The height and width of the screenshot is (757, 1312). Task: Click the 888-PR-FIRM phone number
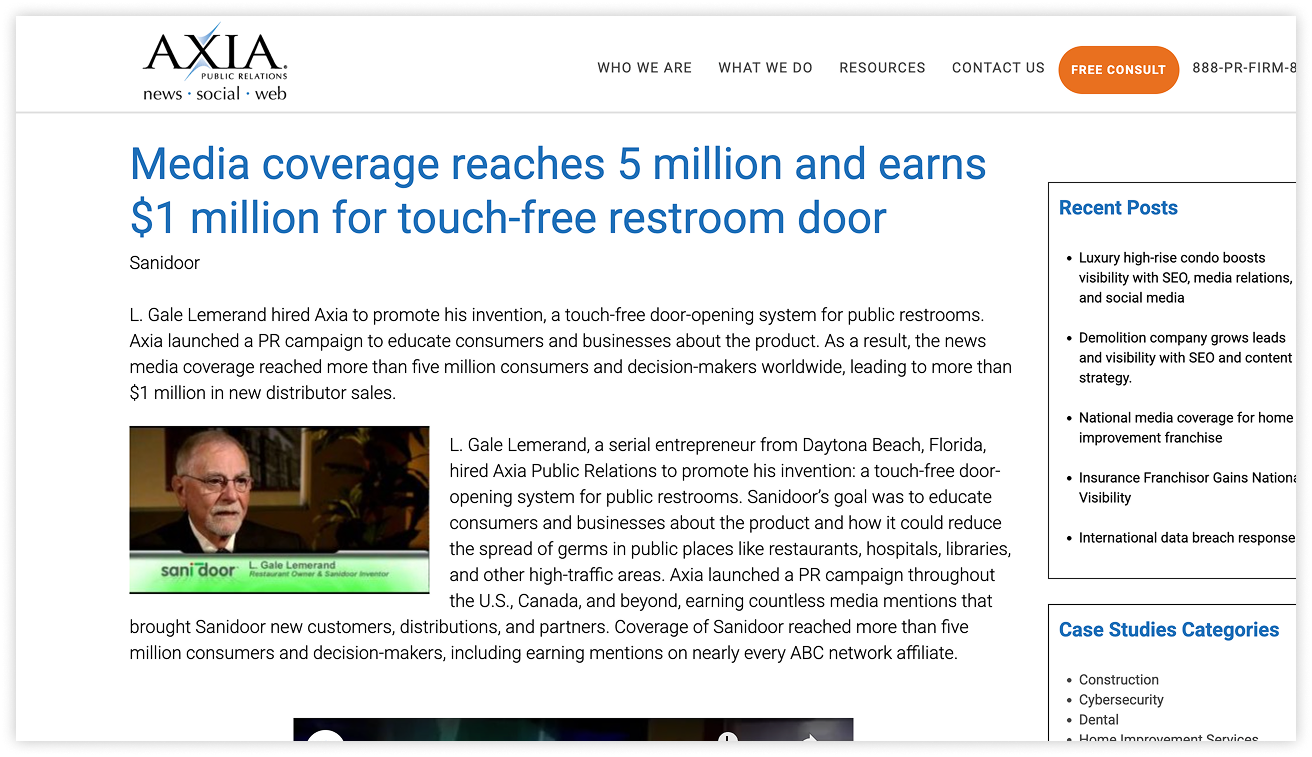pos(1244,68)
